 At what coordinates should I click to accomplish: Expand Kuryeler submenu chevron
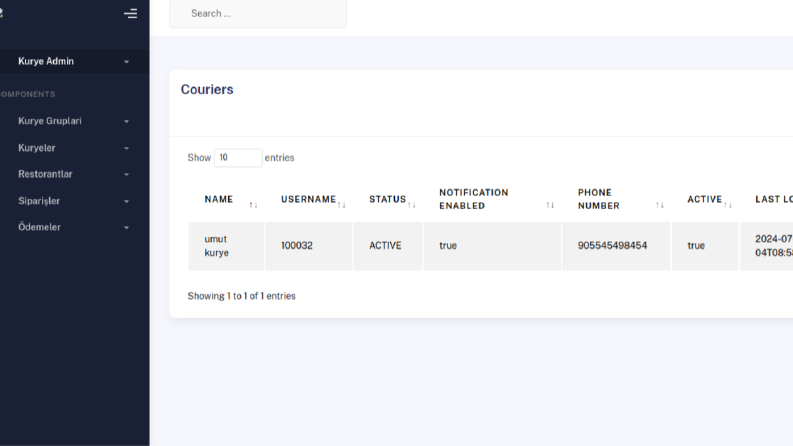click(126, 148)
